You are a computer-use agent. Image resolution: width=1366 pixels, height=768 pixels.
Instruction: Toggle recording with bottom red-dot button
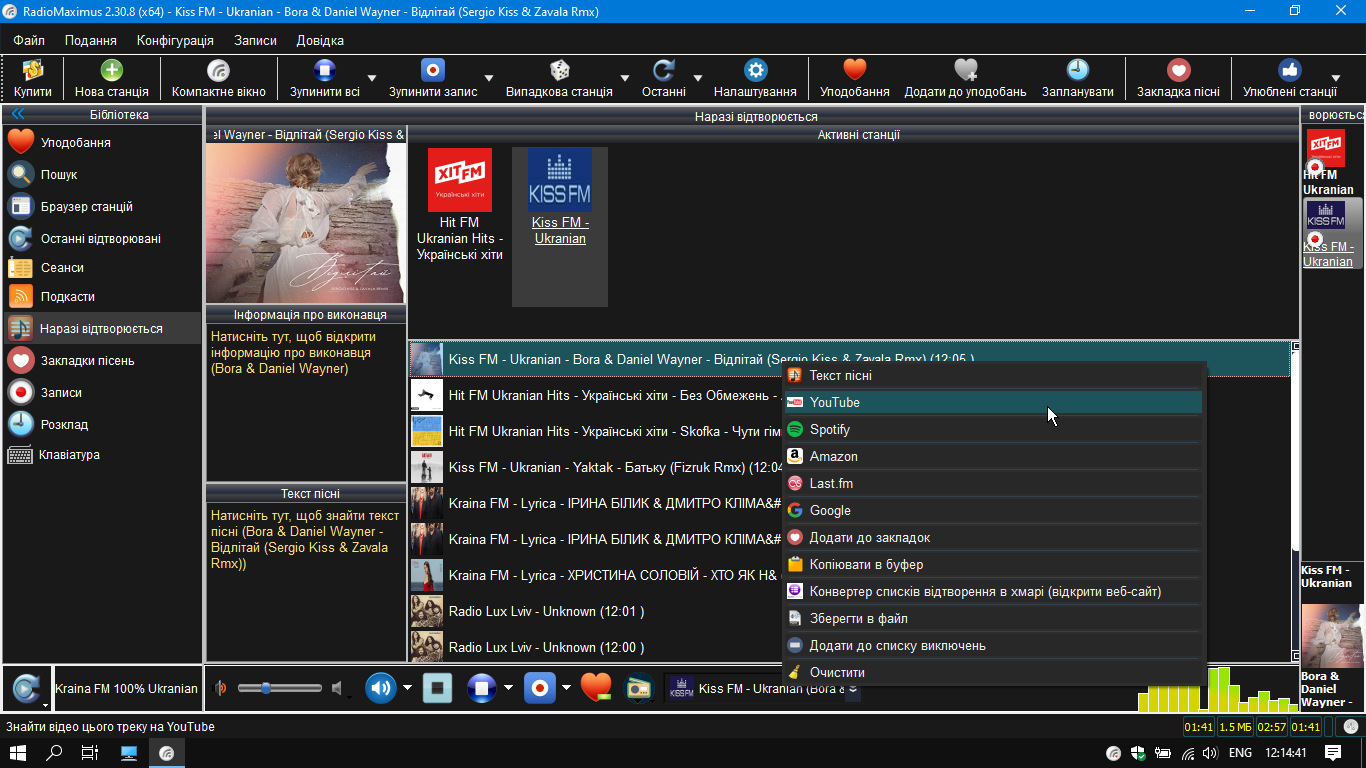click(x=540, y=688)
